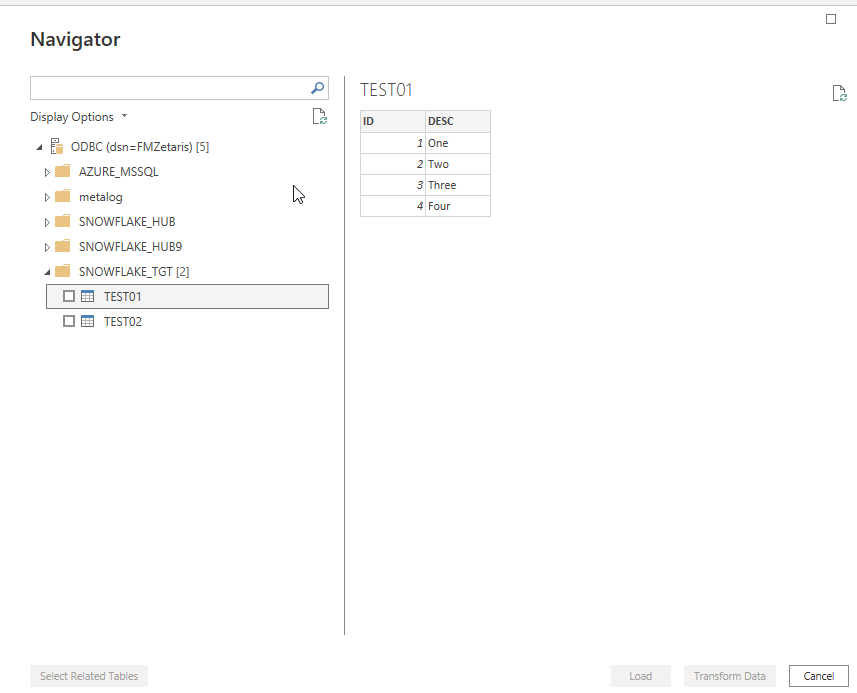Viewport: 857px width, 693px height.
Task: Click the TEST02 table icon
Action: tap(87, 321)
